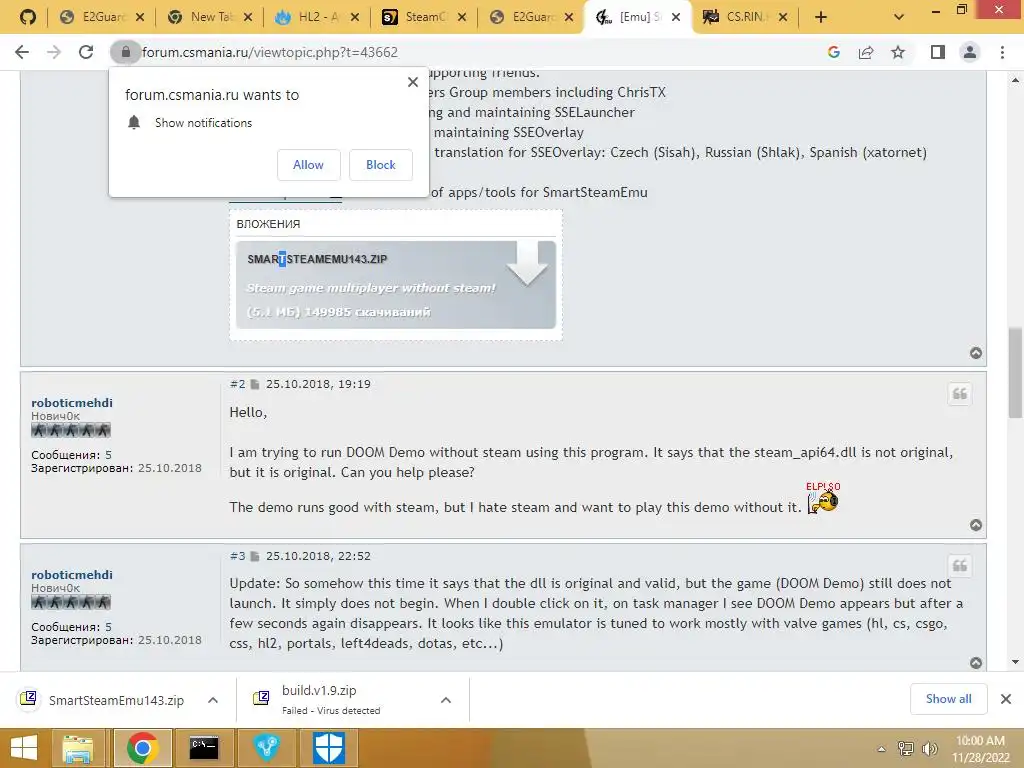Reload the current page
The height and width of the screenshot is (768, 1024).
click(x=86, y=52)
